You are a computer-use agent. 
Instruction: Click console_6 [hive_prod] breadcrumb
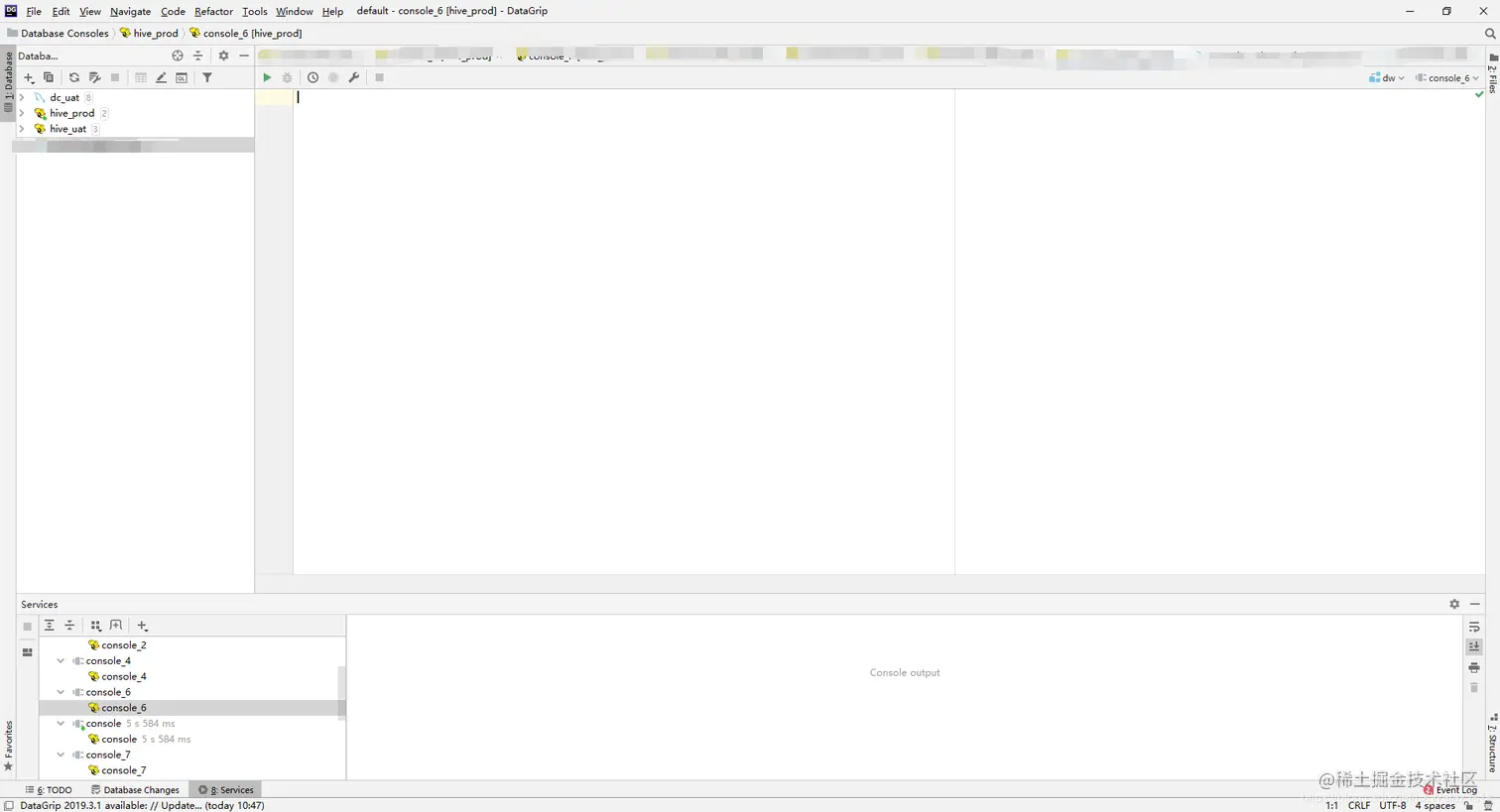coord(245,33)
